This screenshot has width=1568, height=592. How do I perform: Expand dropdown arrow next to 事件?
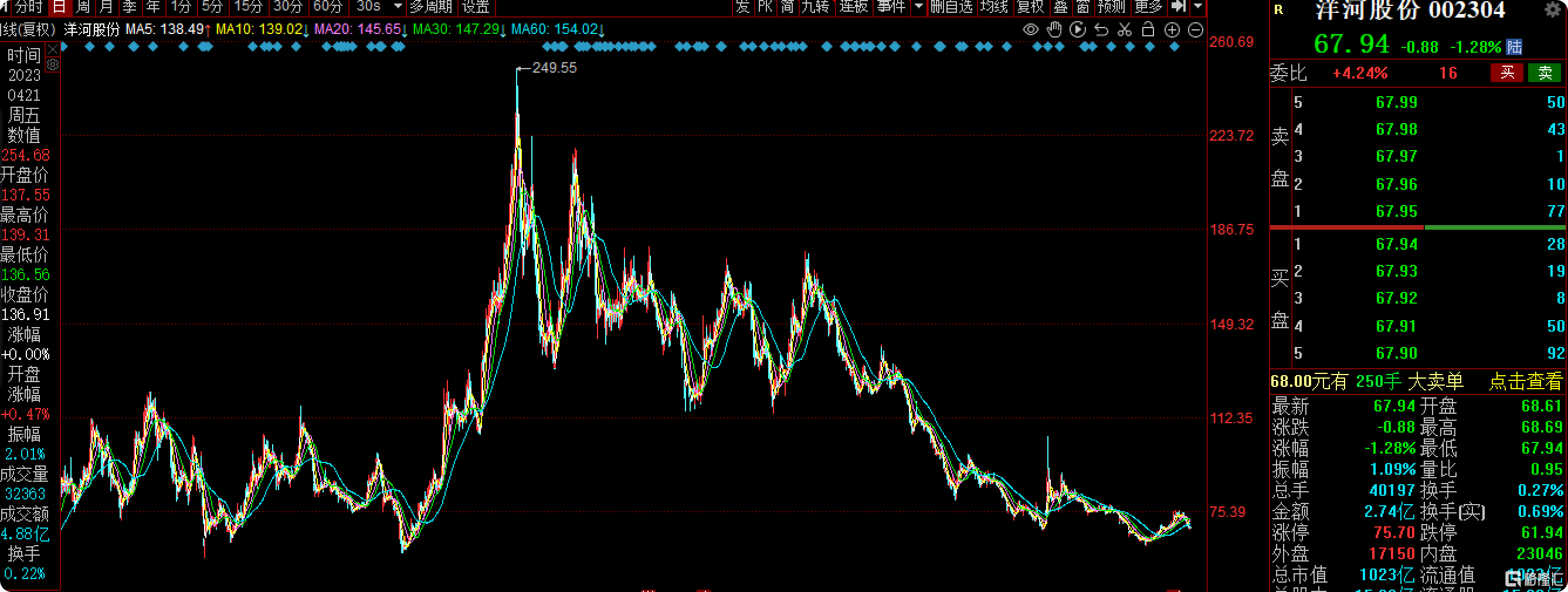[918, 6]
